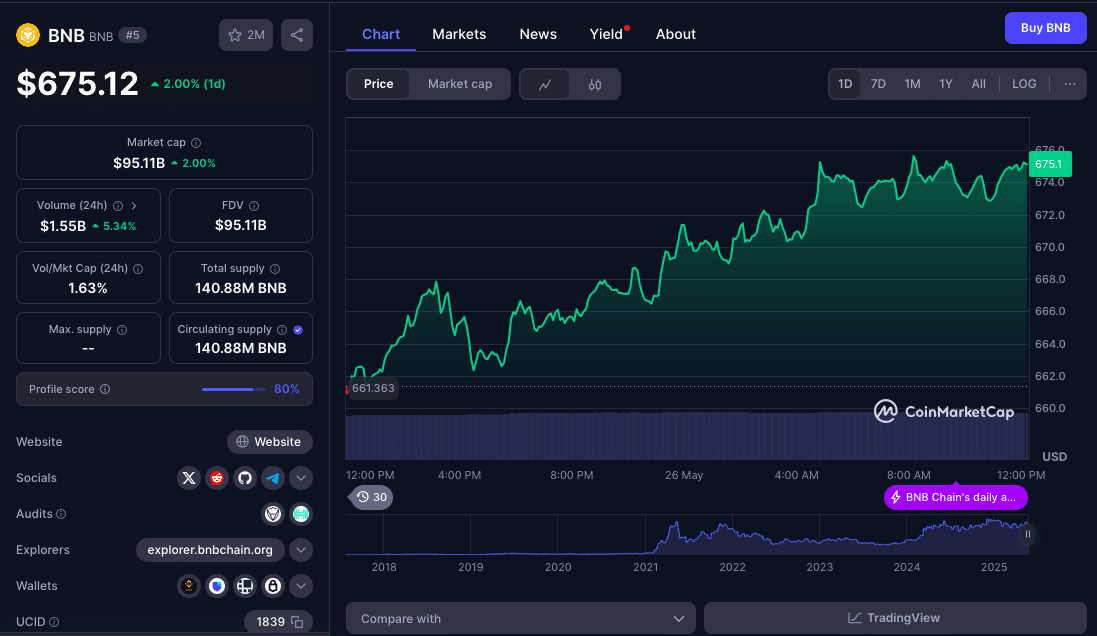The width and height of the screenshot is (1097, 636).
Task: Switch chart data to Market cap
Action: pyautogui.click(x=460, y=84)
